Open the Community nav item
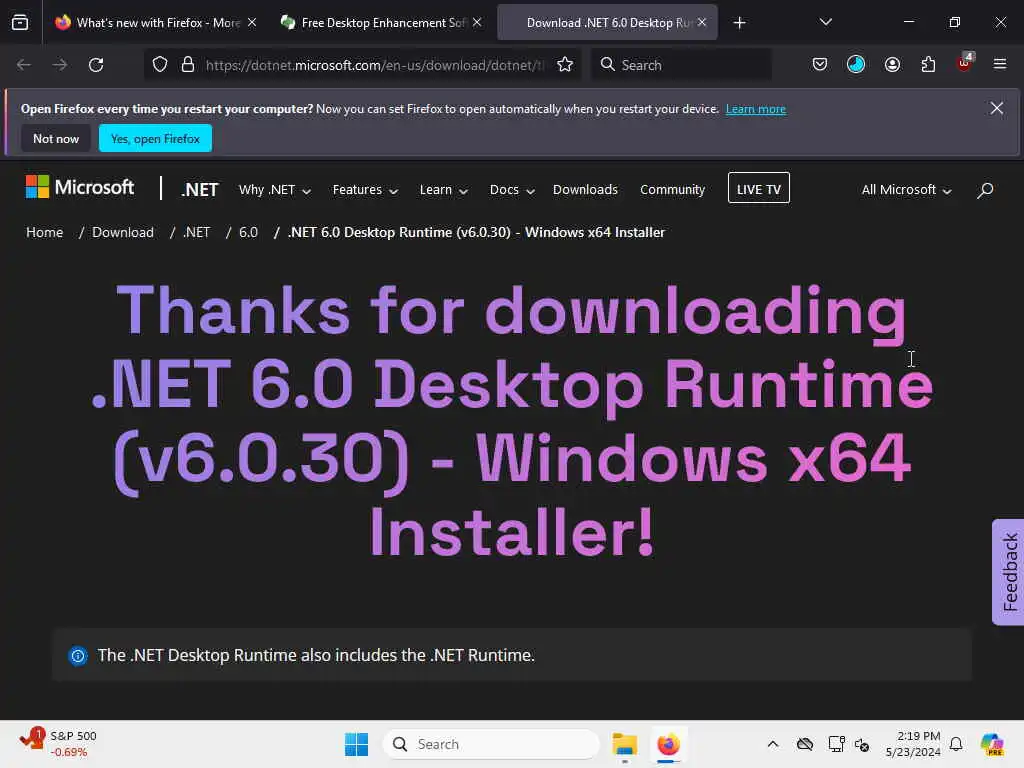1024x768 pixels. tap(673, 189)
